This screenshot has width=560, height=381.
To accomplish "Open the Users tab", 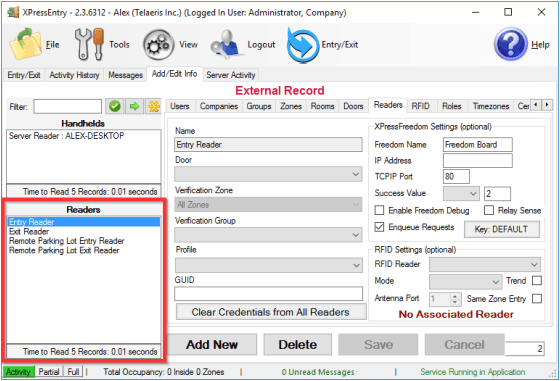I will (x=180, y=106).
